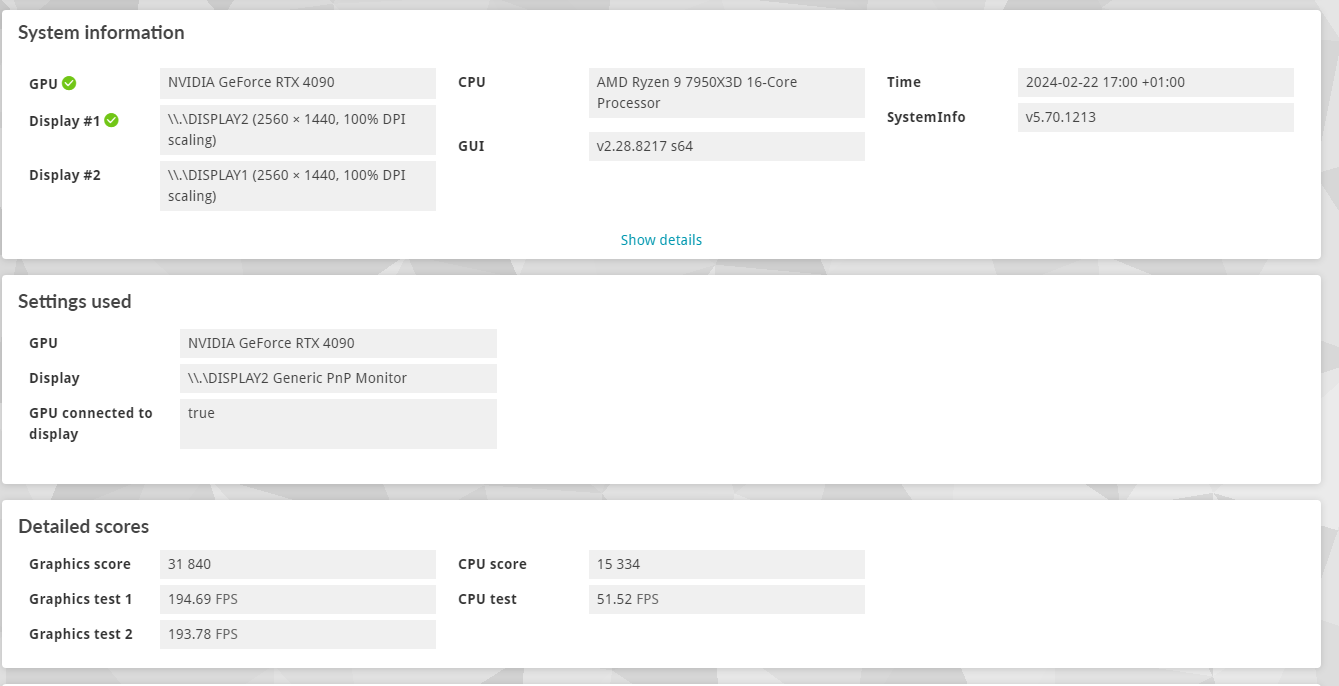
Task: Click the CPU score label
Action: pyautogui.click(x=492, y=564)
